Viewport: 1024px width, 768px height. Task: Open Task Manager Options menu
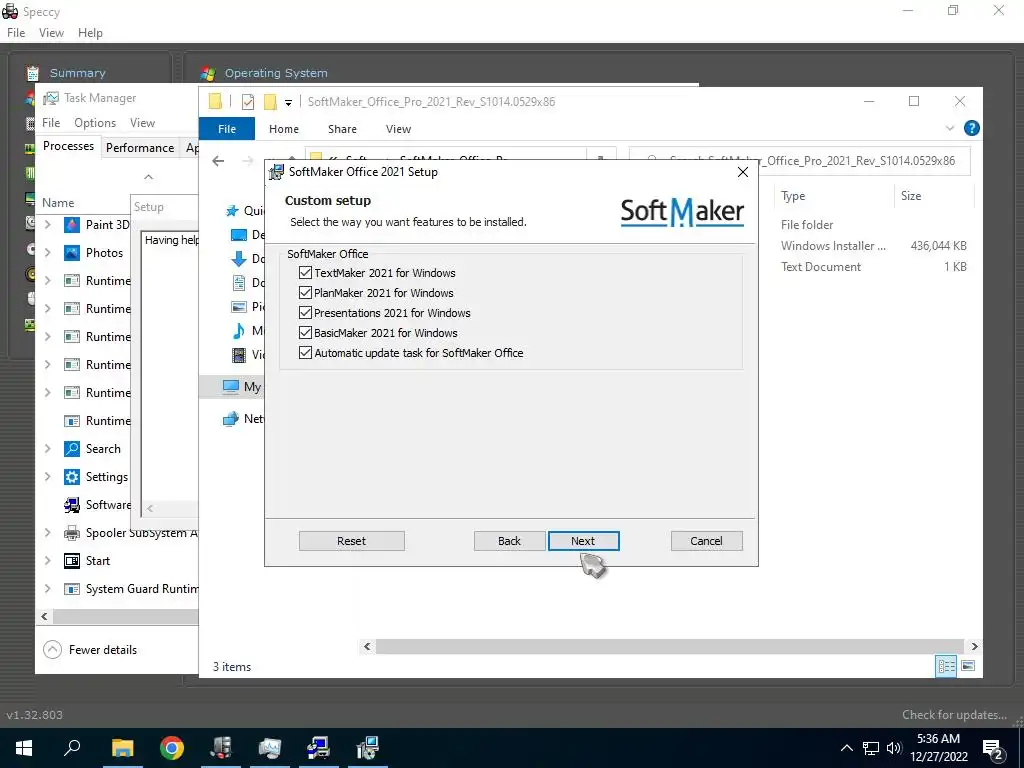coord(95,123)
